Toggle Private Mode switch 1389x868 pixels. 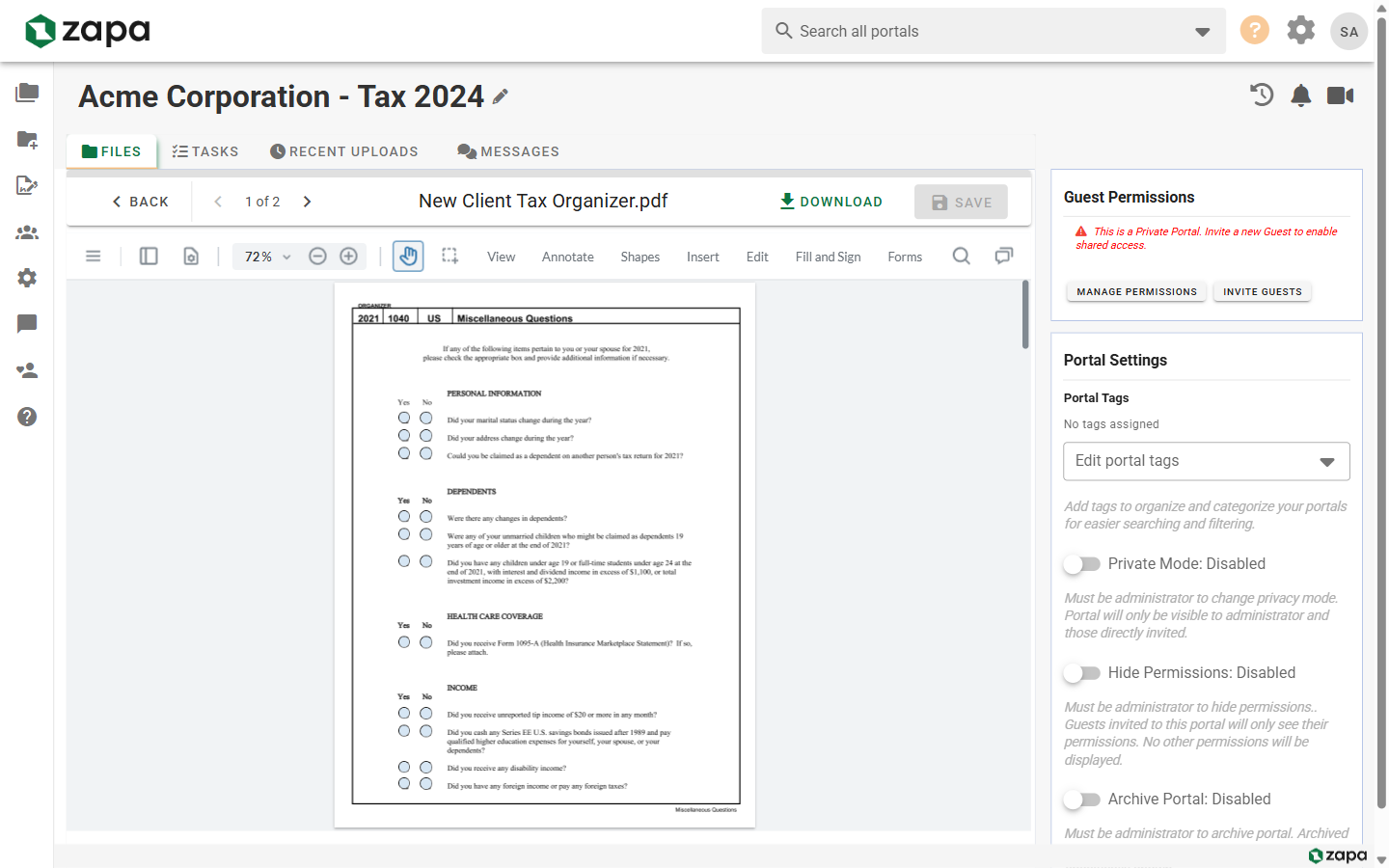1082,564
